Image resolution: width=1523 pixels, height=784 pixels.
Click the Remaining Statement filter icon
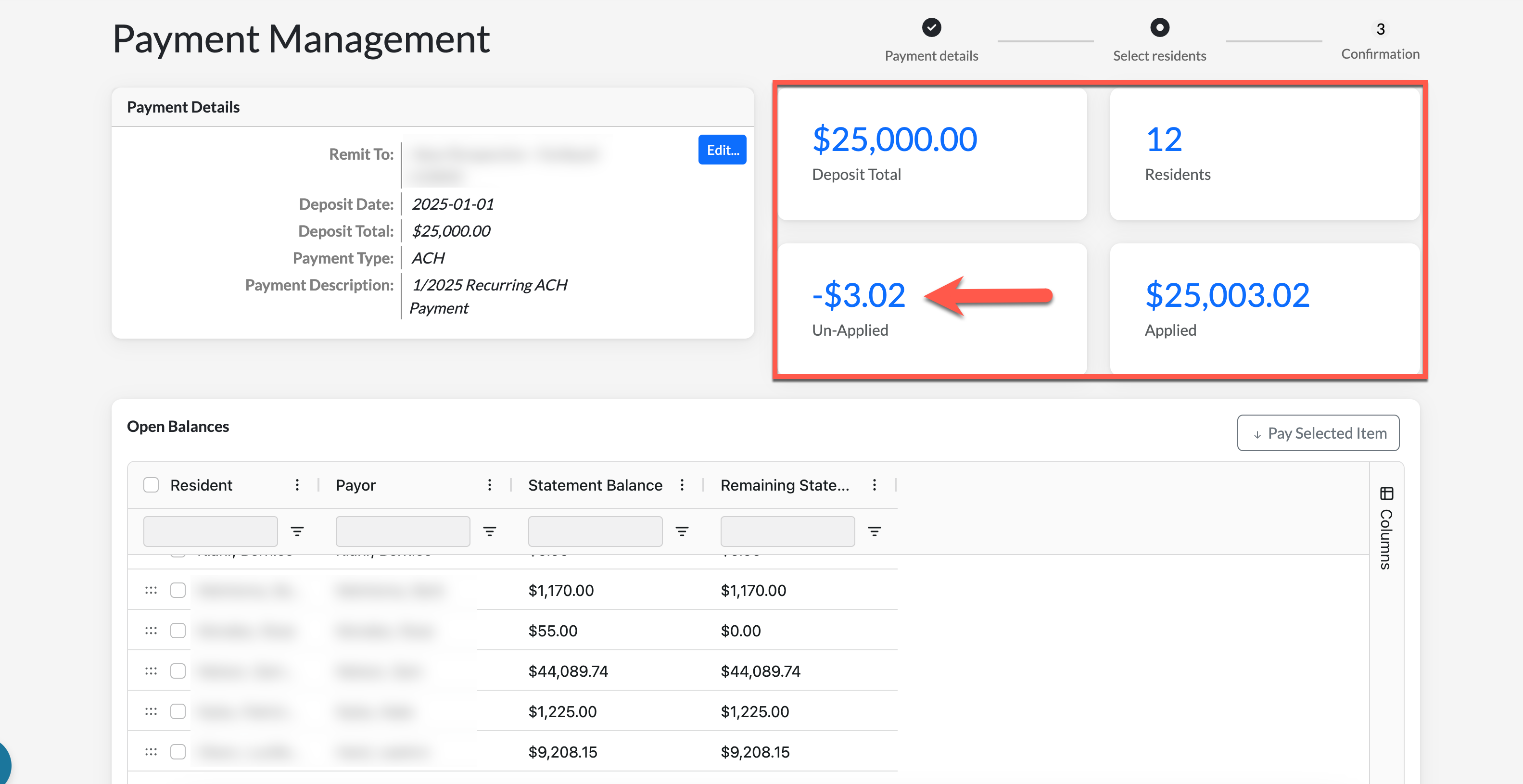[x=874, y=531]
